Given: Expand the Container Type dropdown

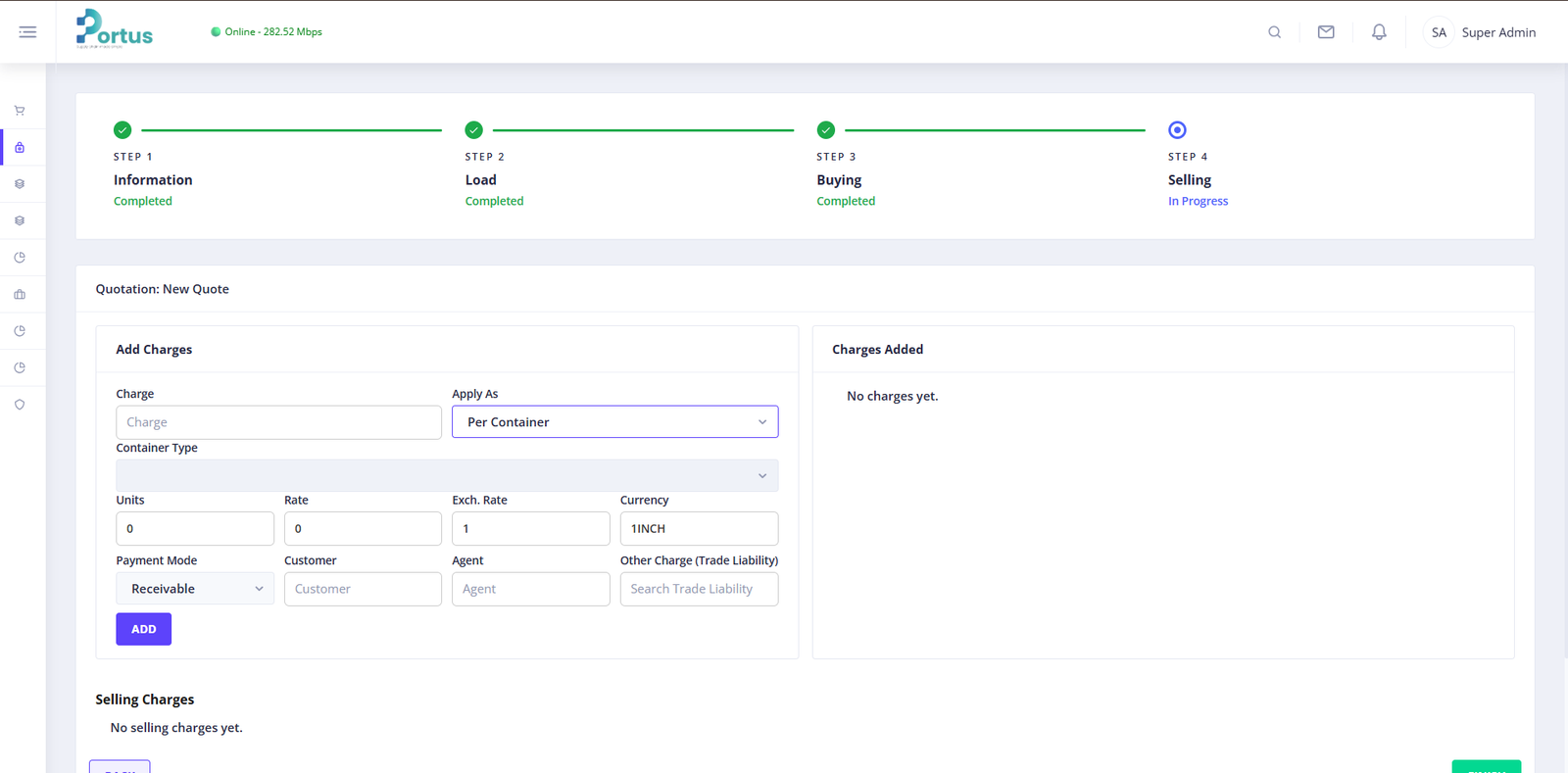Looking at the screenshot, I should click(x=447, y=476).
